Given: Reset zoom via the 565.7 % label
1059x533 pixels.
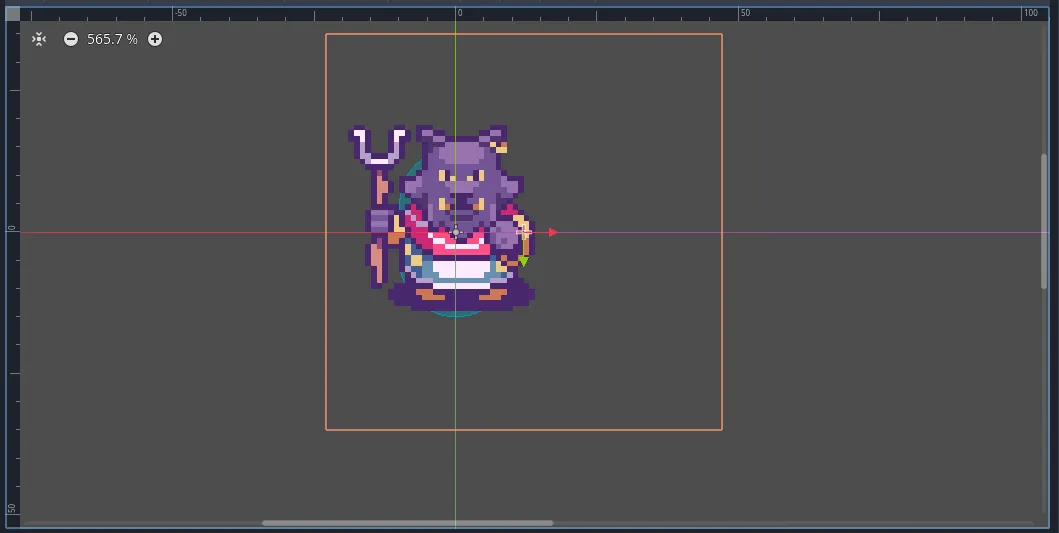Looking at the screenshot, I should coord(112,39).
